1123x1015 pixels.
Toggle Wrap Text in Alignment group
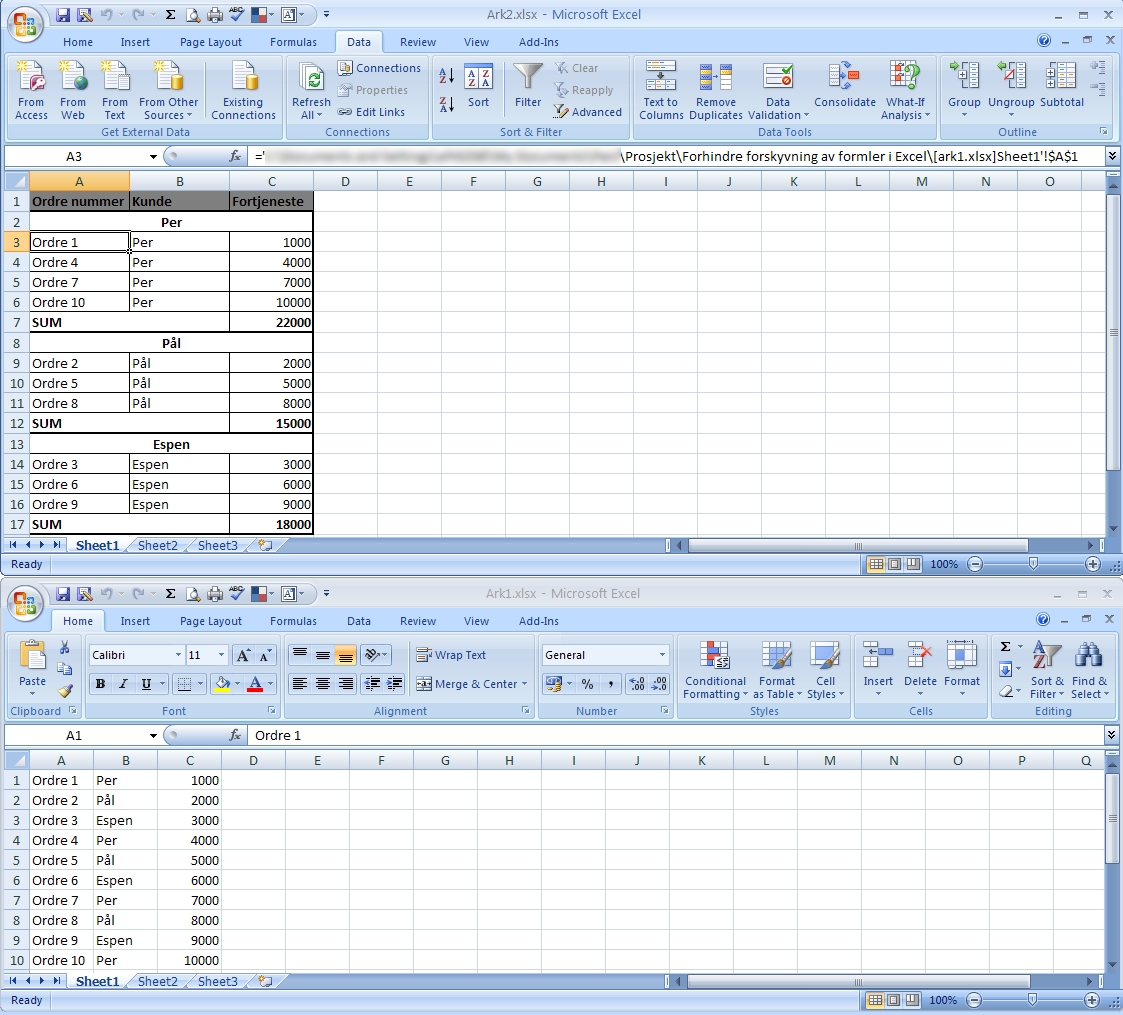point(451,655)
